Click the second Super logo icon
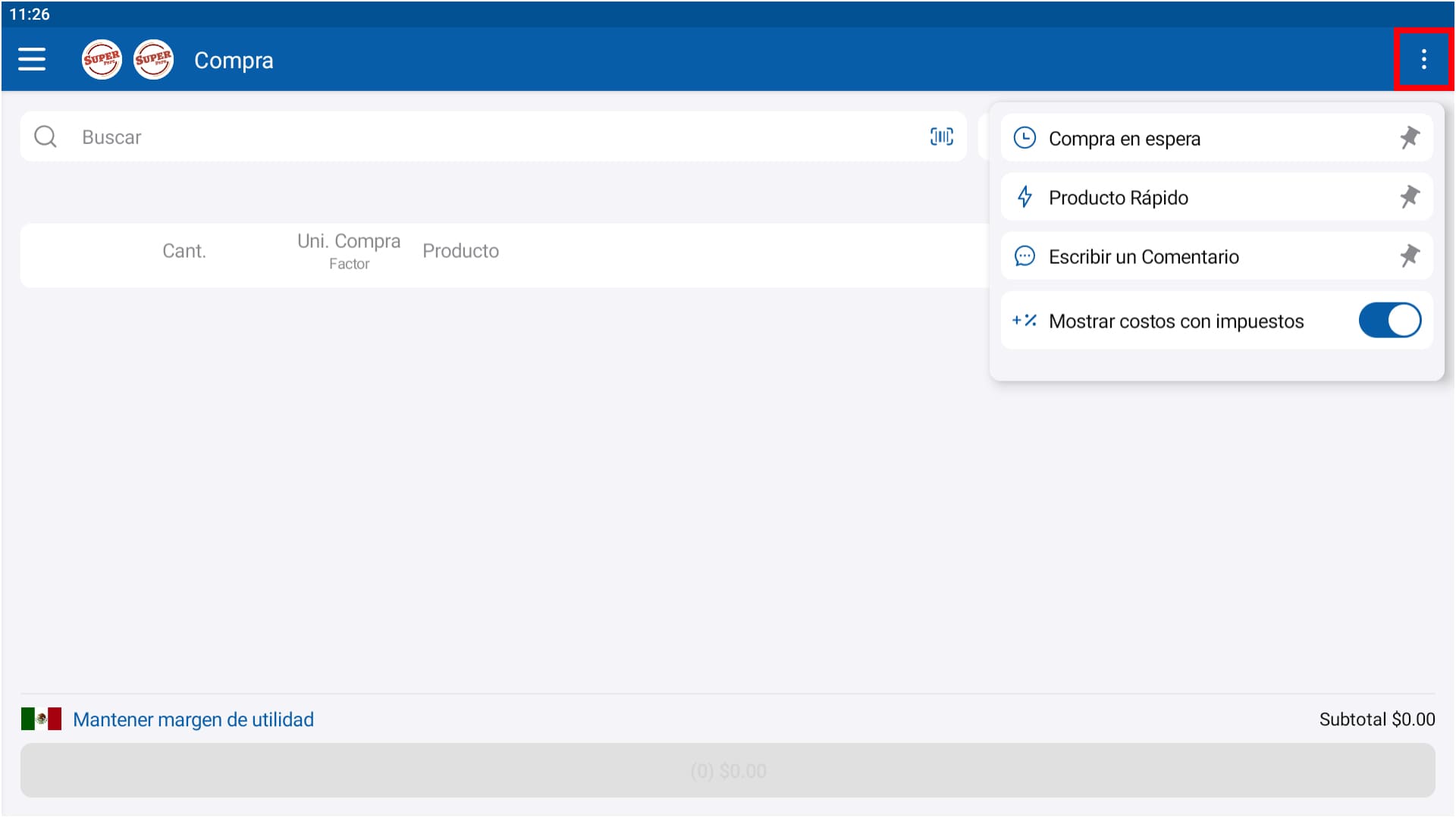Viewport: 1456px width, 818px height. [x=153, y=59]
